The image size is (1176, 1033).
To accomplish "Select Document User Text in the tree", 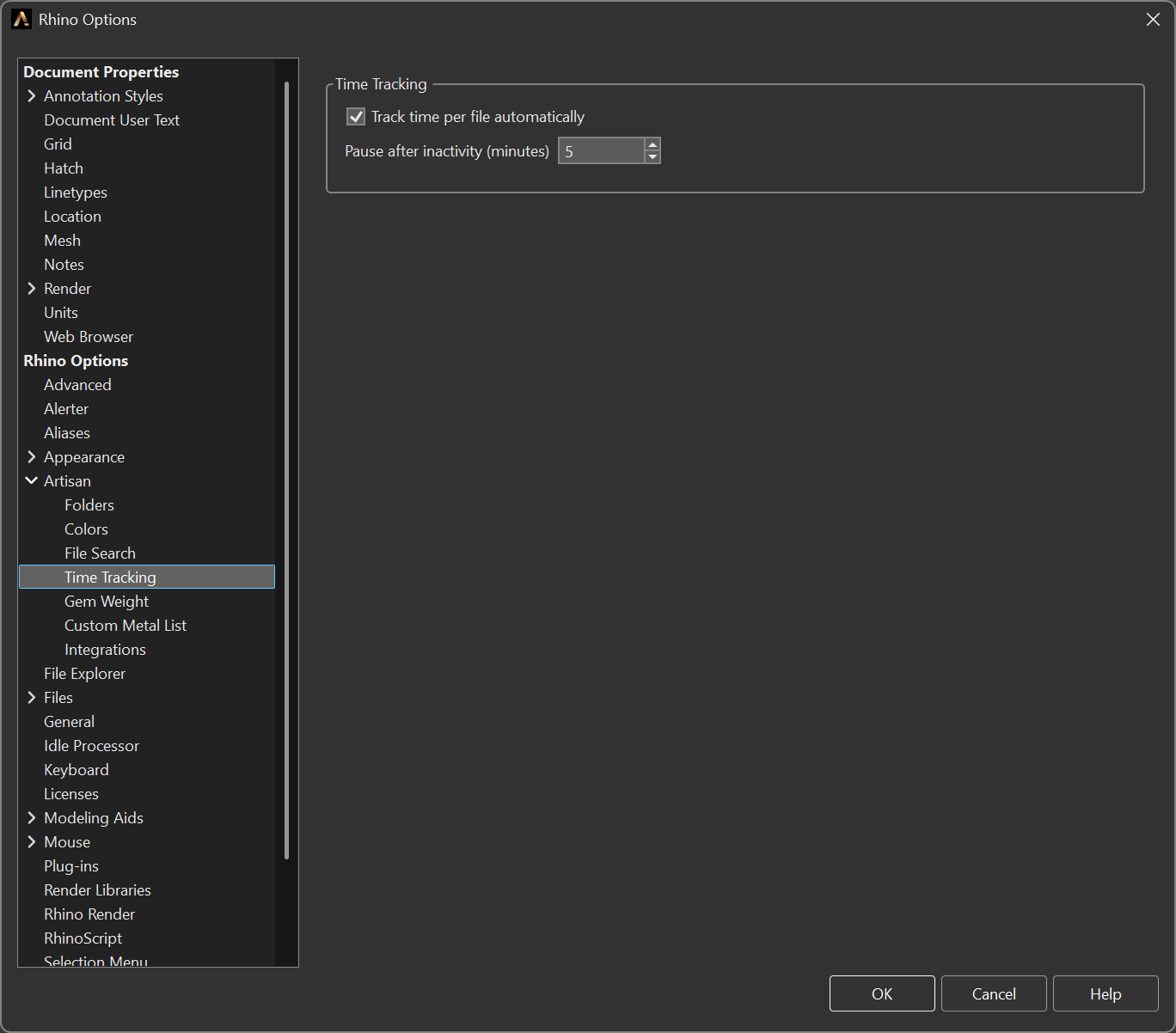I will tap(112, 120).
